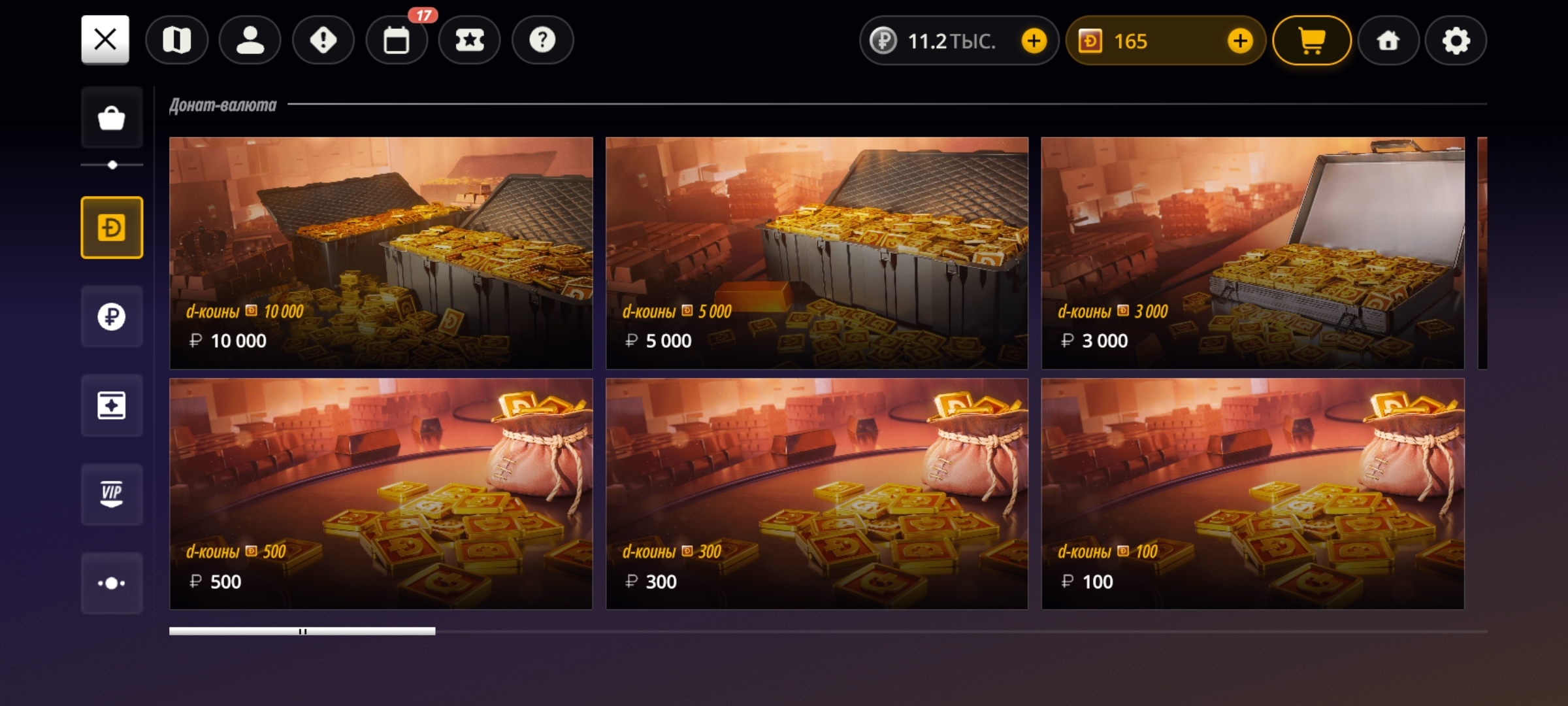Image resolution: width=1568 pixels, height=706 pixels.
Task: Select the ruble currency sidebar tab
Action: click(x=112, y=316)
